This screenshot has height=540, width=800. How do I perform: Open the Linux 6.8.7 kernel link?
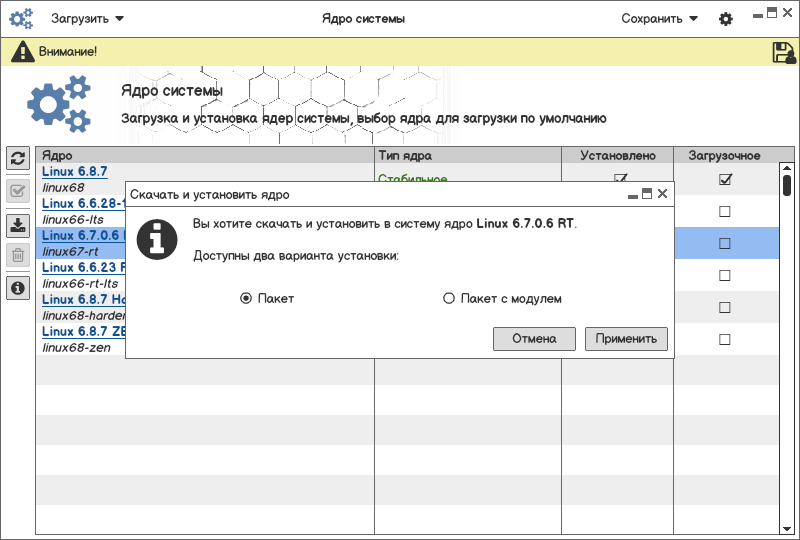coord(74,172)
